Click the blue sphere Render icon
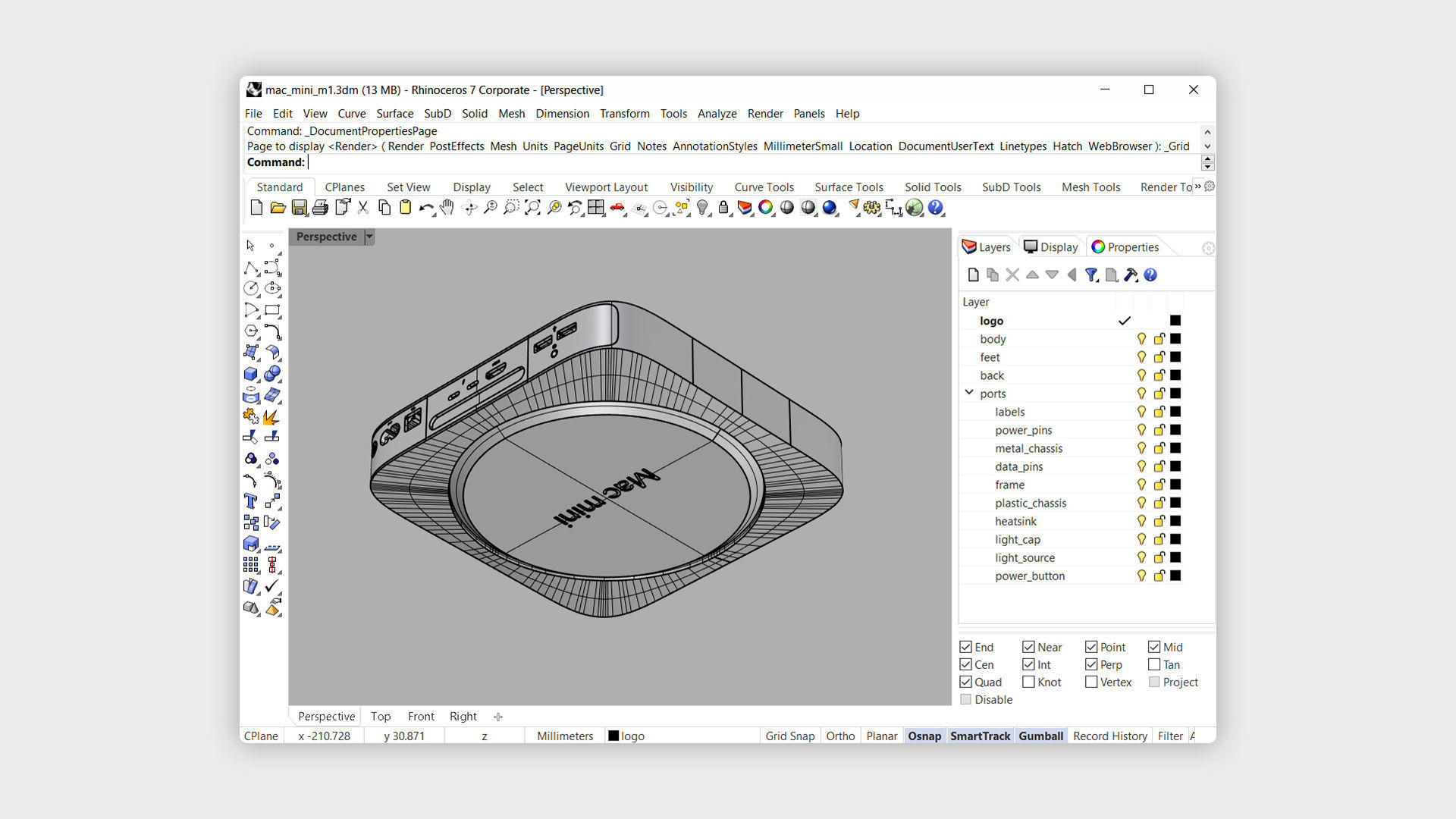Screen dimensions: 1456x819 [x=830, y=208]
